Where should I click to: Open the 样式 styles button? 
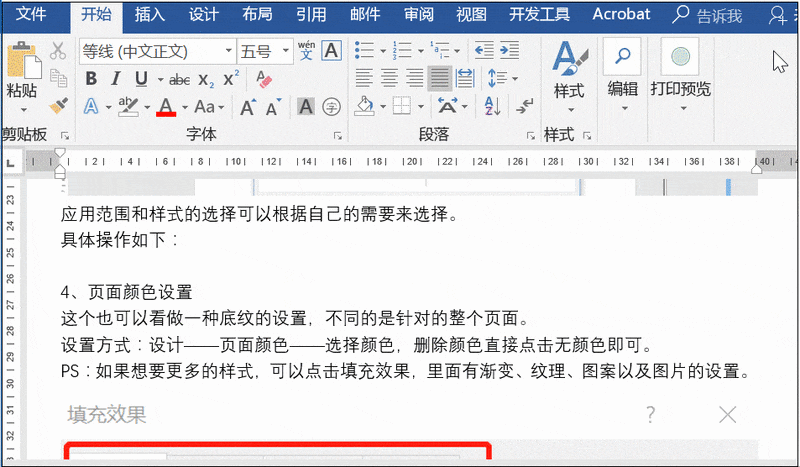569,77
